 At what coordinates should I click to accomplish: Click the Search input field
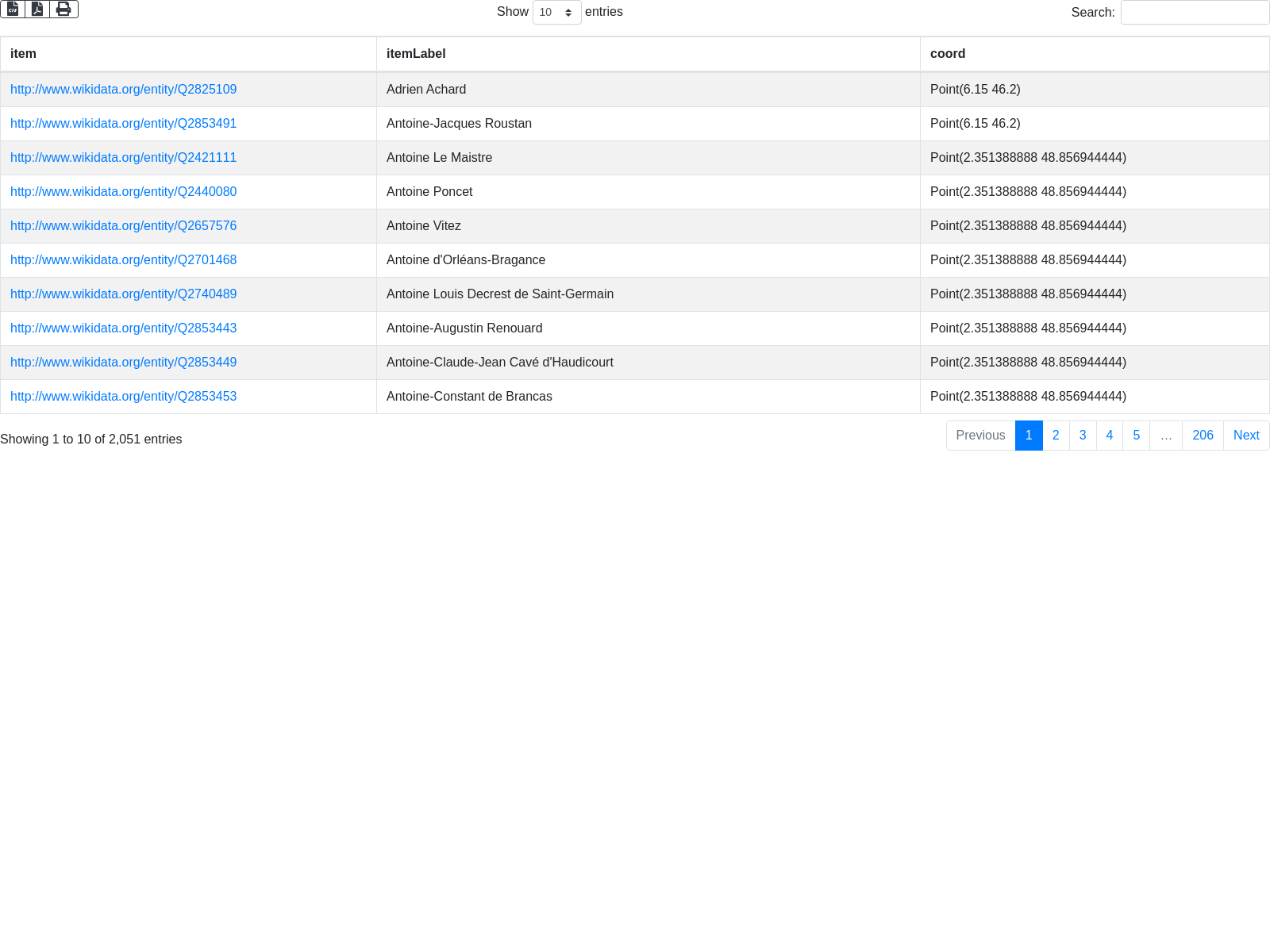pyautogui.click(x=1195, y=13)
